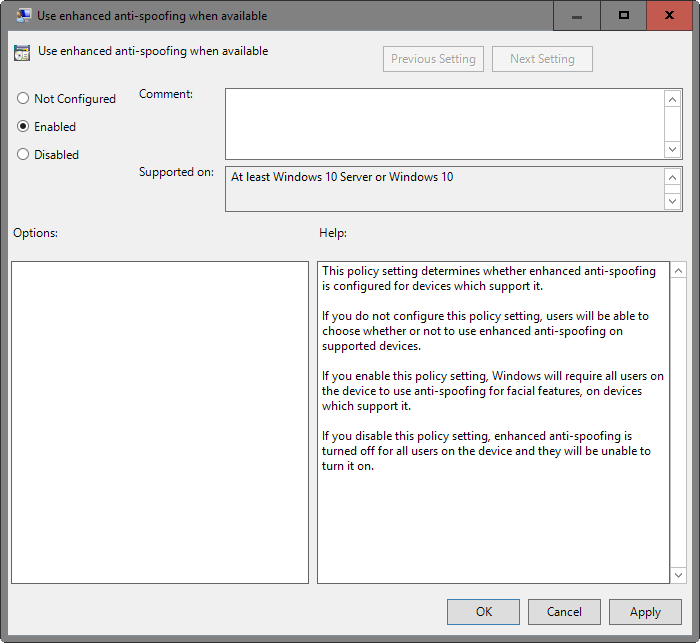Click the Comment box scroll up arrow
The image size is (700, 643).
point(672,99)
